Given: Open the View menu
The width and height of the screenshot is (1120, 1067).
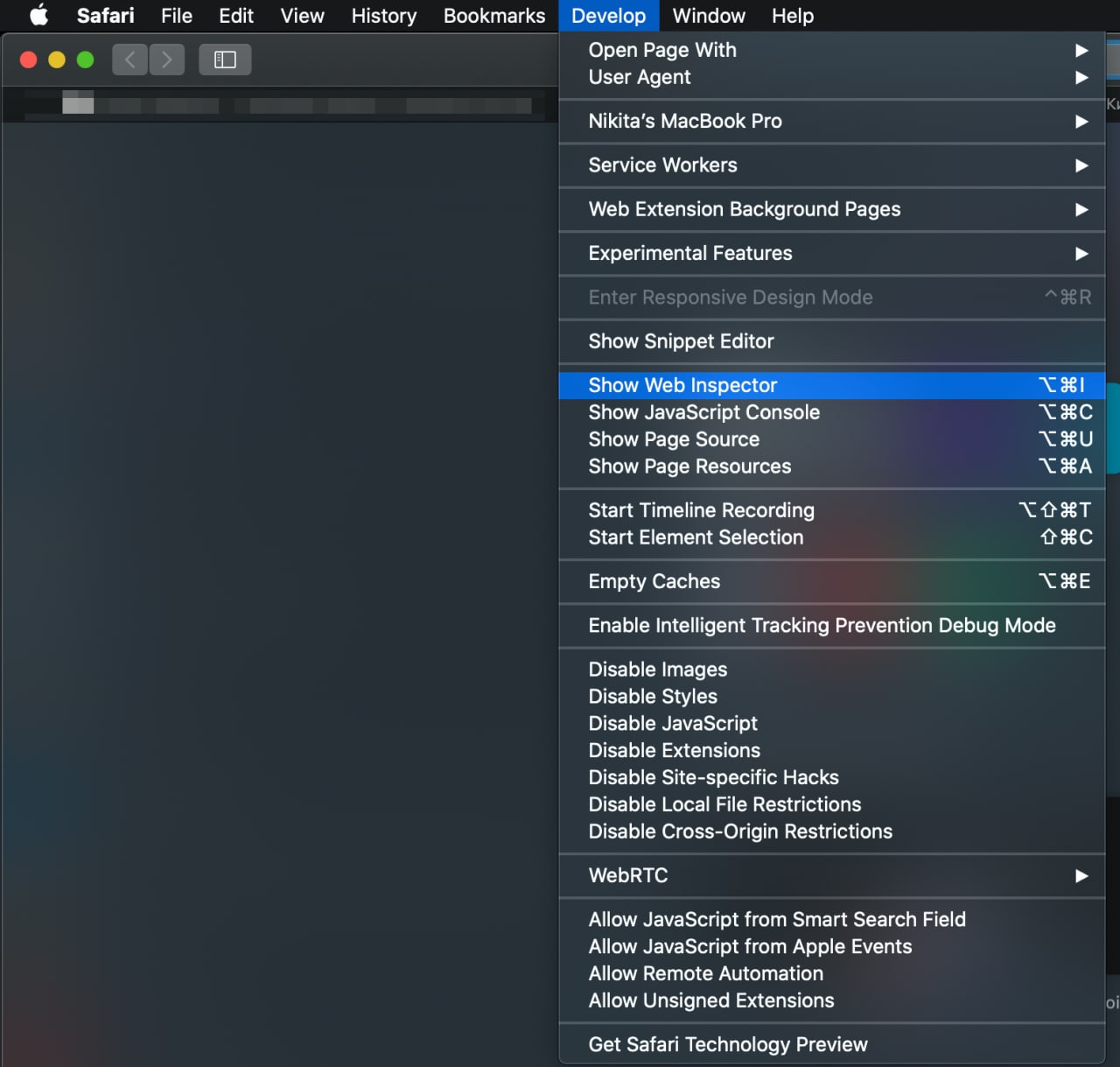Looking at the screenshot, I should (303, 16).
